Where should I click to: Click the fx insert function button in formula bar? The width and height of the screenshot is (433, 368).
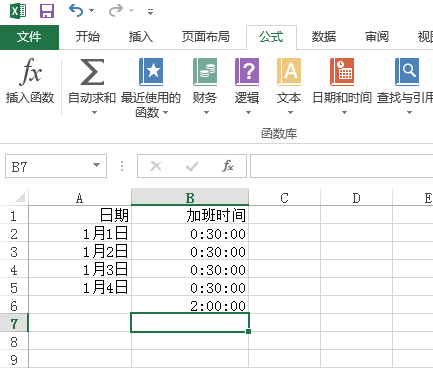click(x=228, y=166)
